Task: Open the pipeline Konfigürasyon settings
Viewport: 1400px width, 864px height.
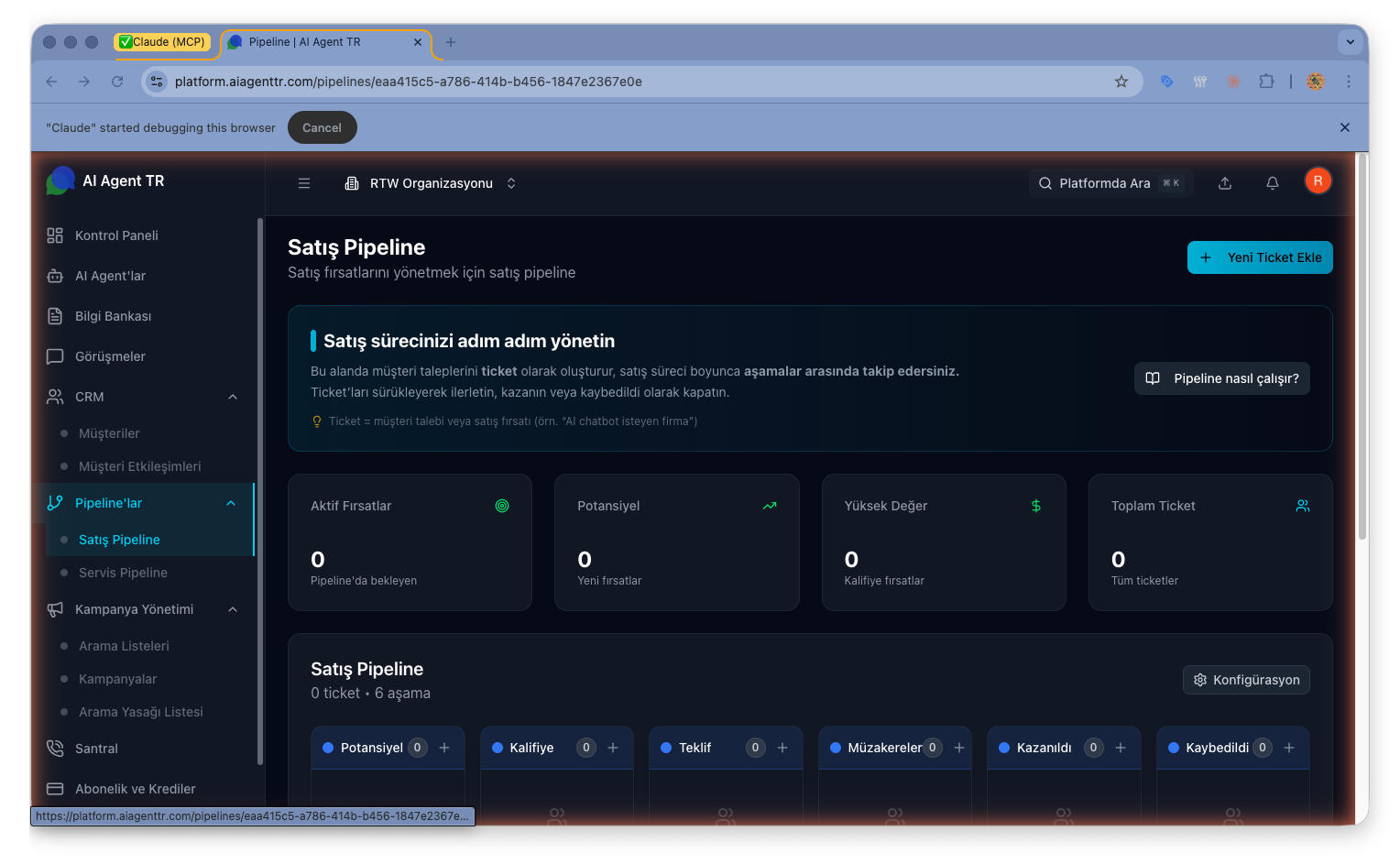Action: click(1246, 679)
